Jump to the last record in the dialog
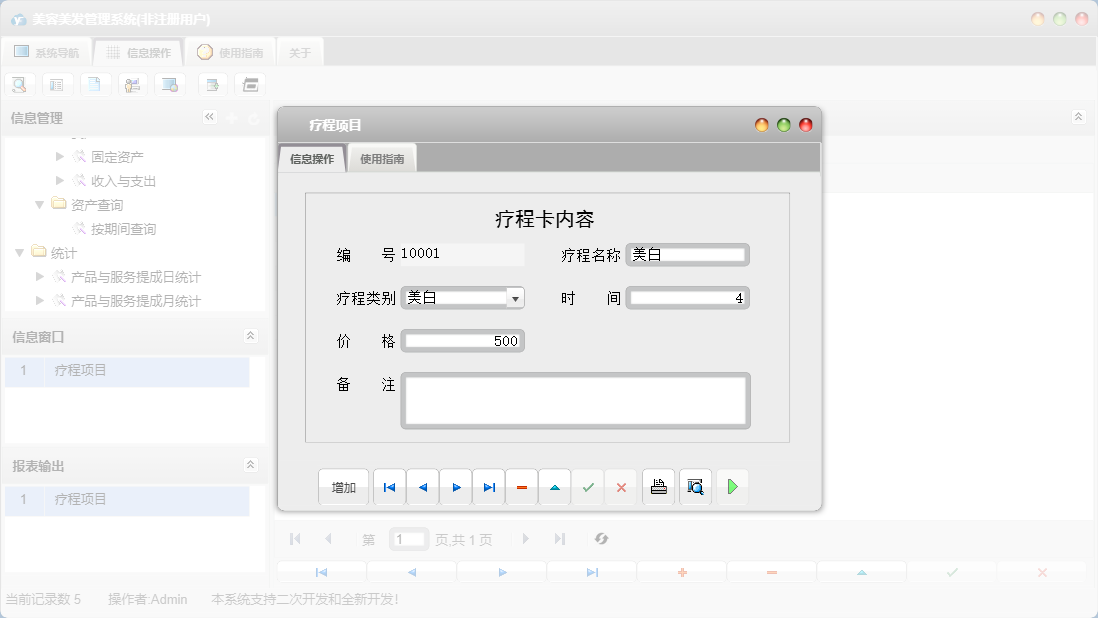Viewport: 1098px width, 618px height. 489,487
